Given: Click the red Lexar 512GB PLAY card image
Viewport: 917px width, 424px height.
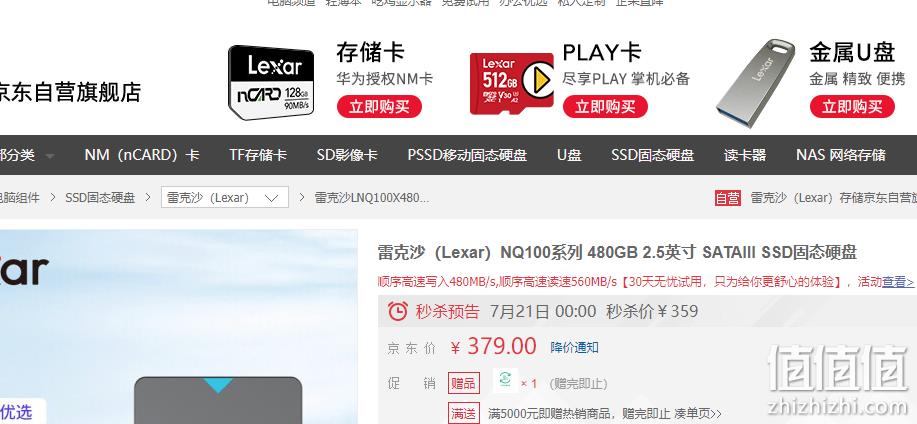Looking at the screenshot, I should pyautogui.click(x=512, y=83).
